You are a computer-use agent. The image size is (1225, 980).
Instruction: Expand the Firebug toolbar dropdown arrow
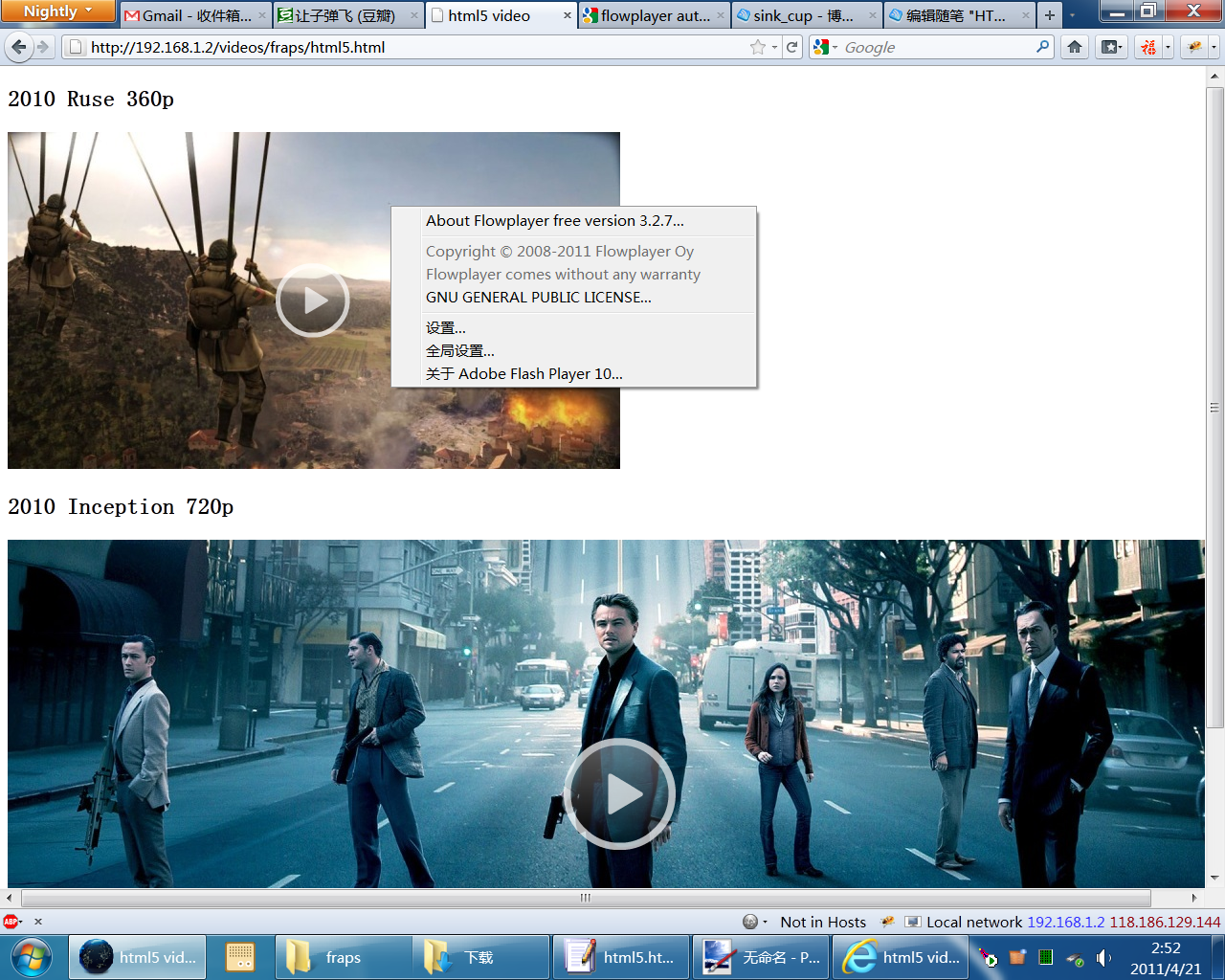1214,47
